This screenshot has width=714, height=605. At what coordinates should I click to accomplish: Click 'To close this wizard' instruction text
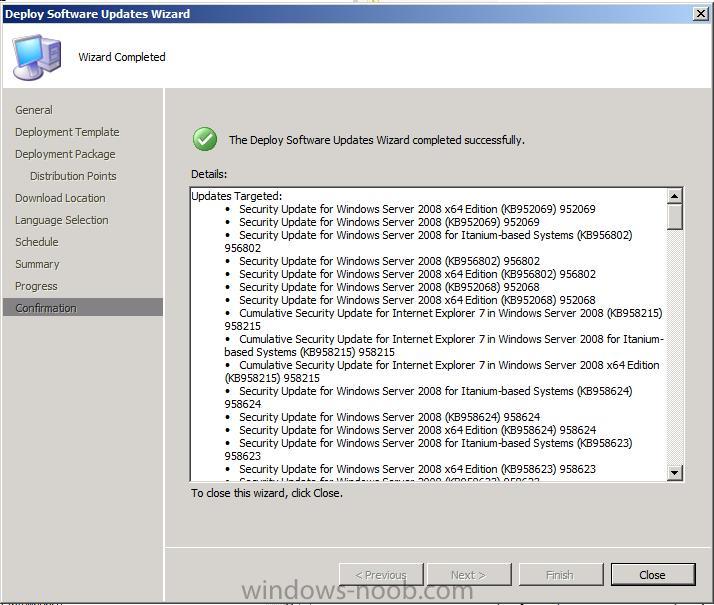(x=267, y=493)
